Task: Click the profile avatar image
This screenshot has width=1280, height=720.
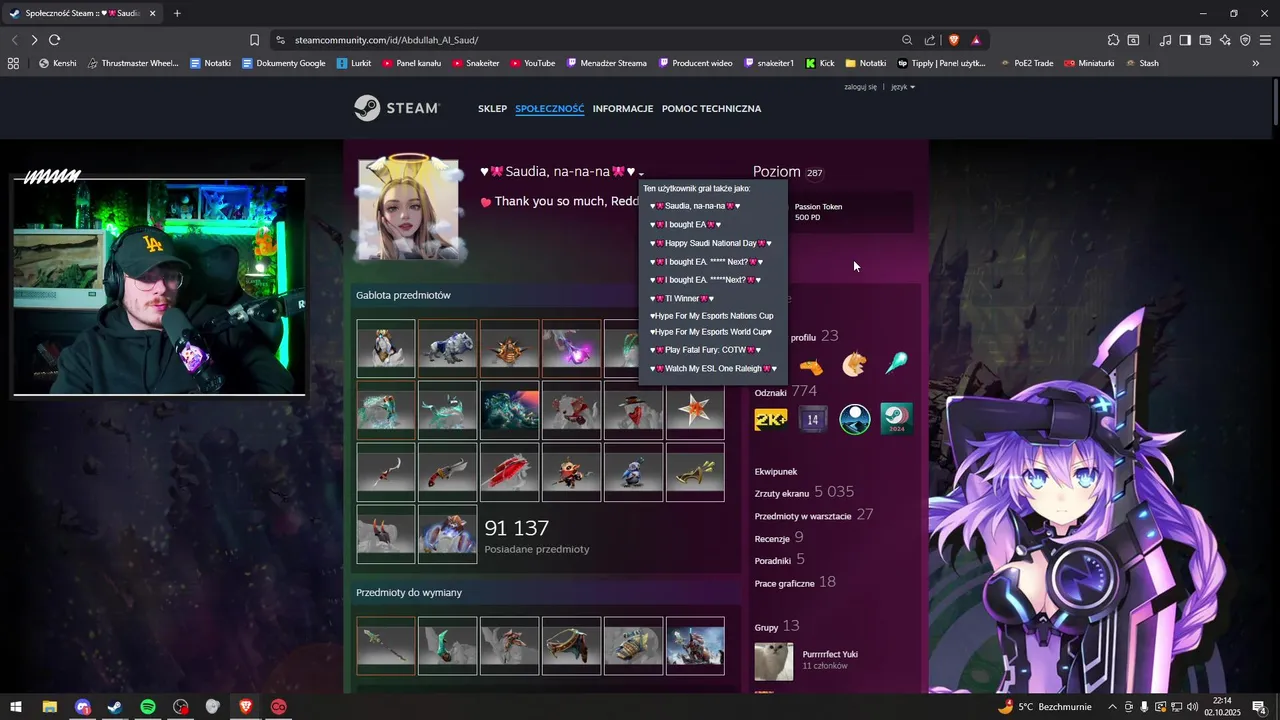Action: (x=408, y=211)
